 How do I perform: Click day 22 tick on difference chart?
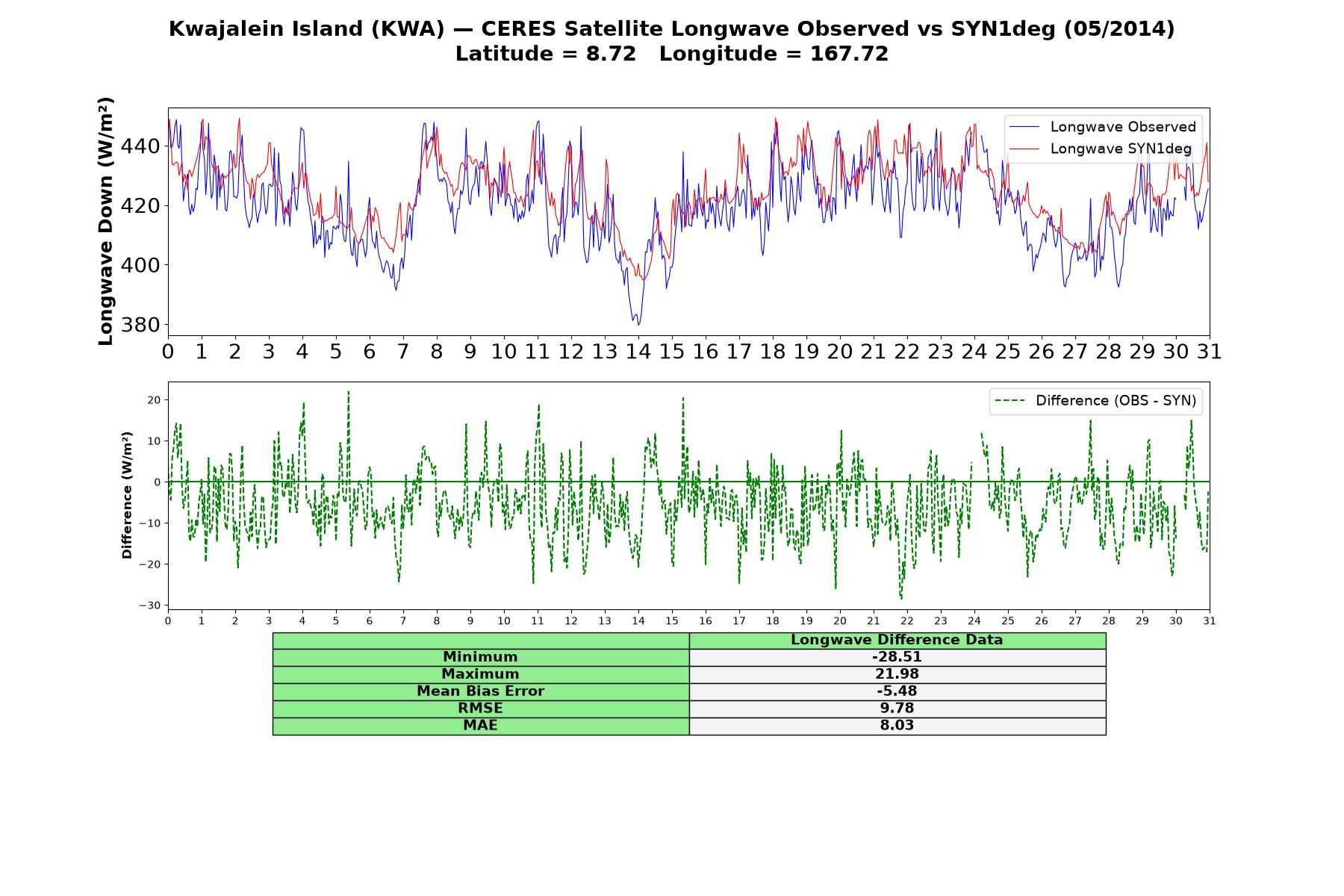pyautogui.click(x=907, y=621)
